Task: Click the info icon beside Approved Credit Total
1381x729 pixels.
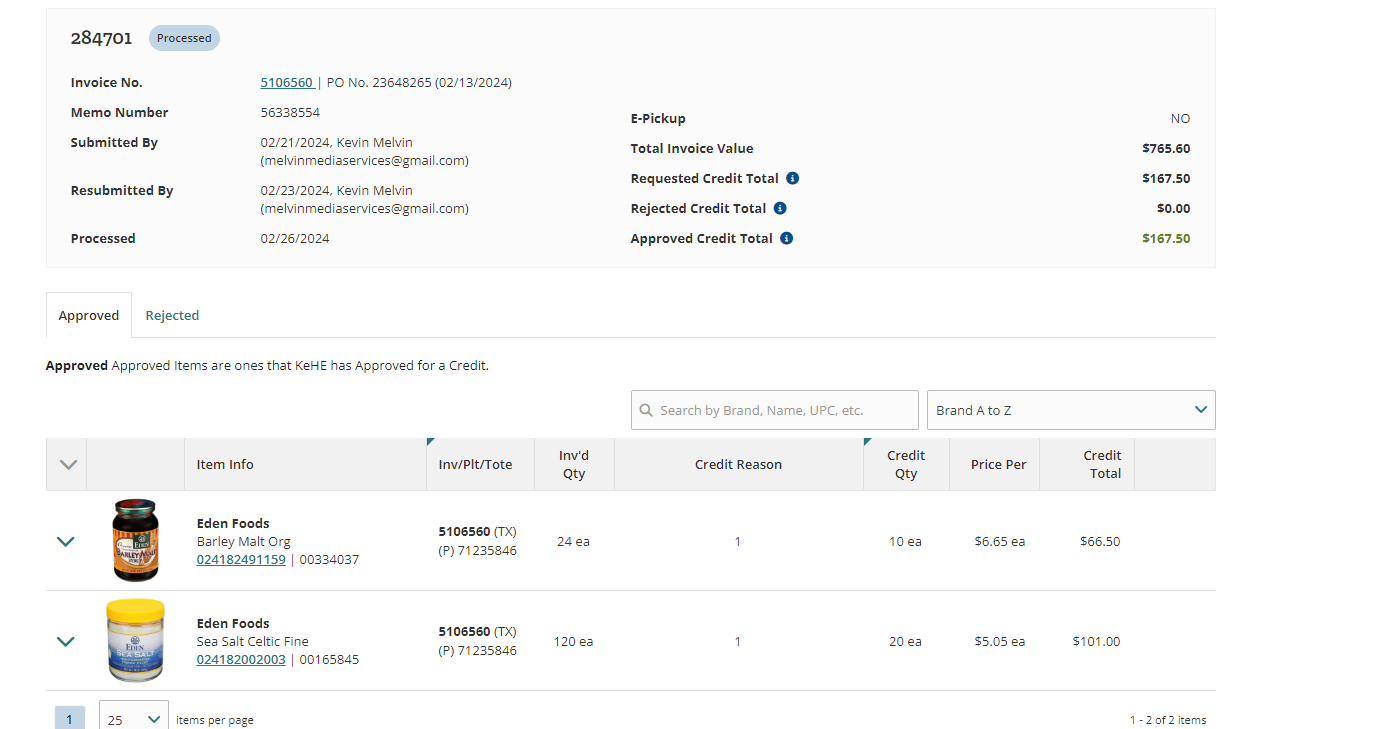Action: [x=786, y=238]
